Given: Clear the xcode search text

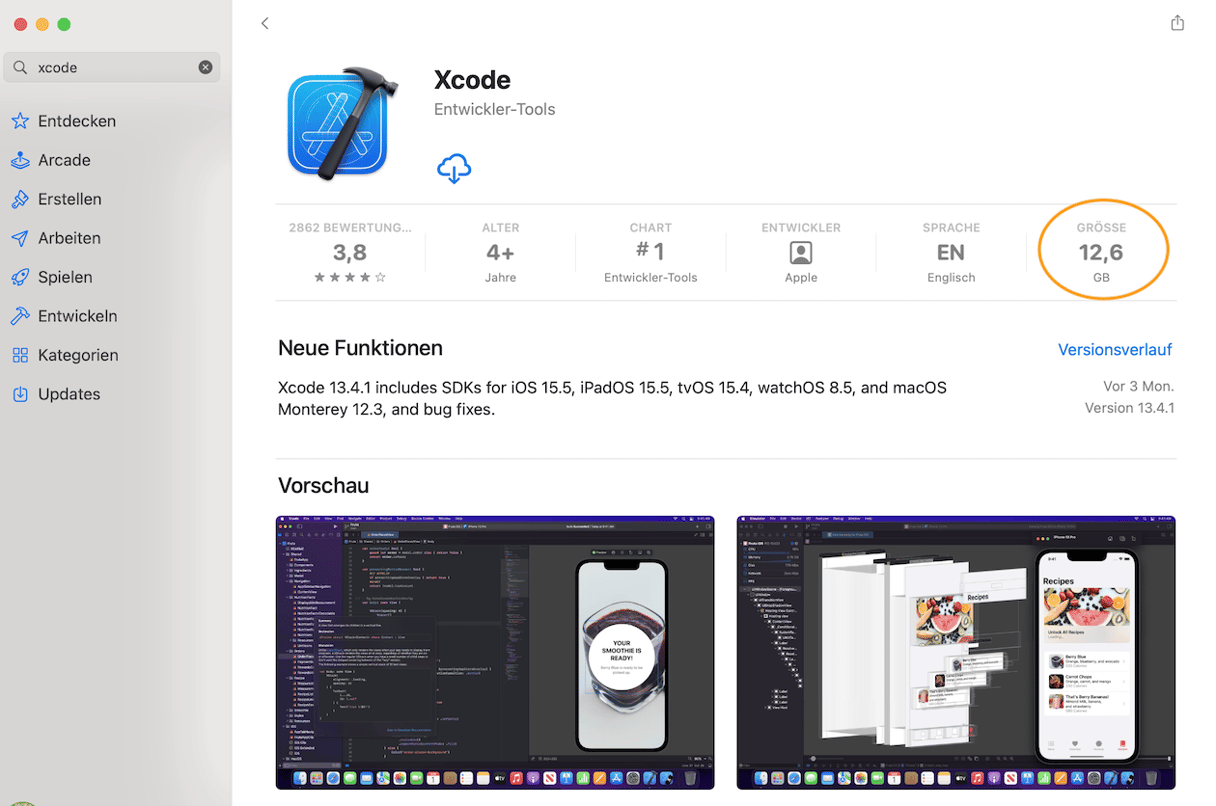Looking at the screenshot, I should (205, 67).
